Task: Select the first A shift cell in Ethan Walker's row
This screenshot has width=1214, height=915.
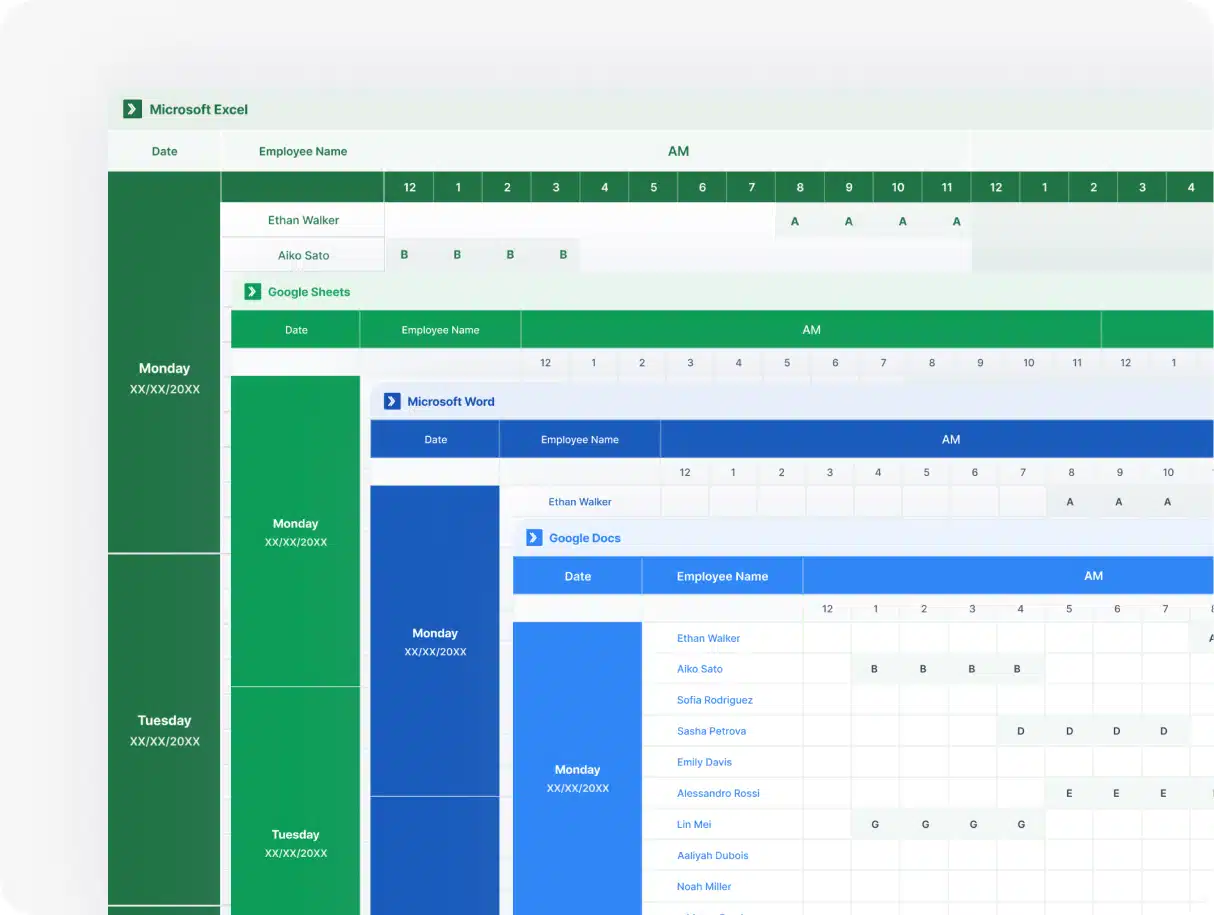Action: [795, 221]
